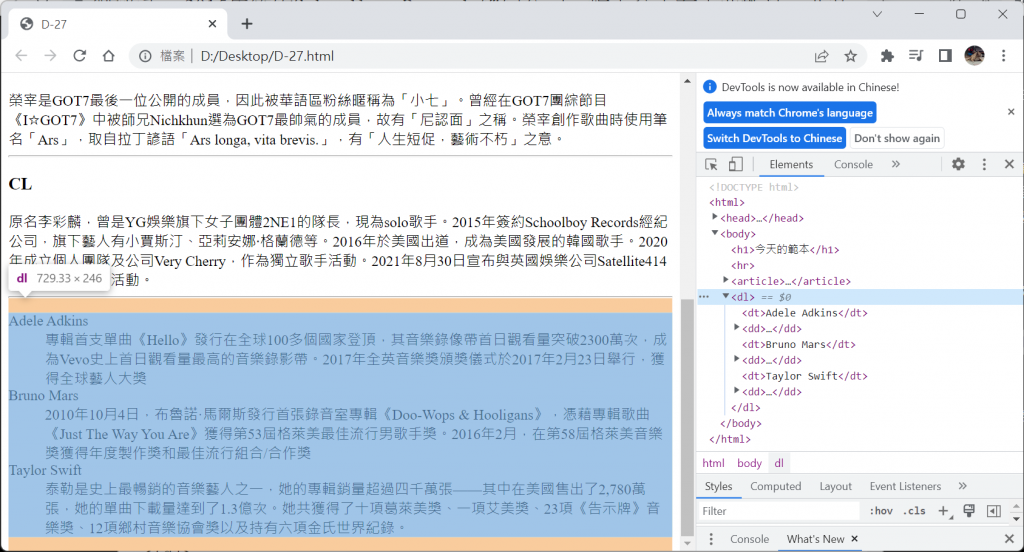Activate the inspect element picker

[x=711, y=165]
